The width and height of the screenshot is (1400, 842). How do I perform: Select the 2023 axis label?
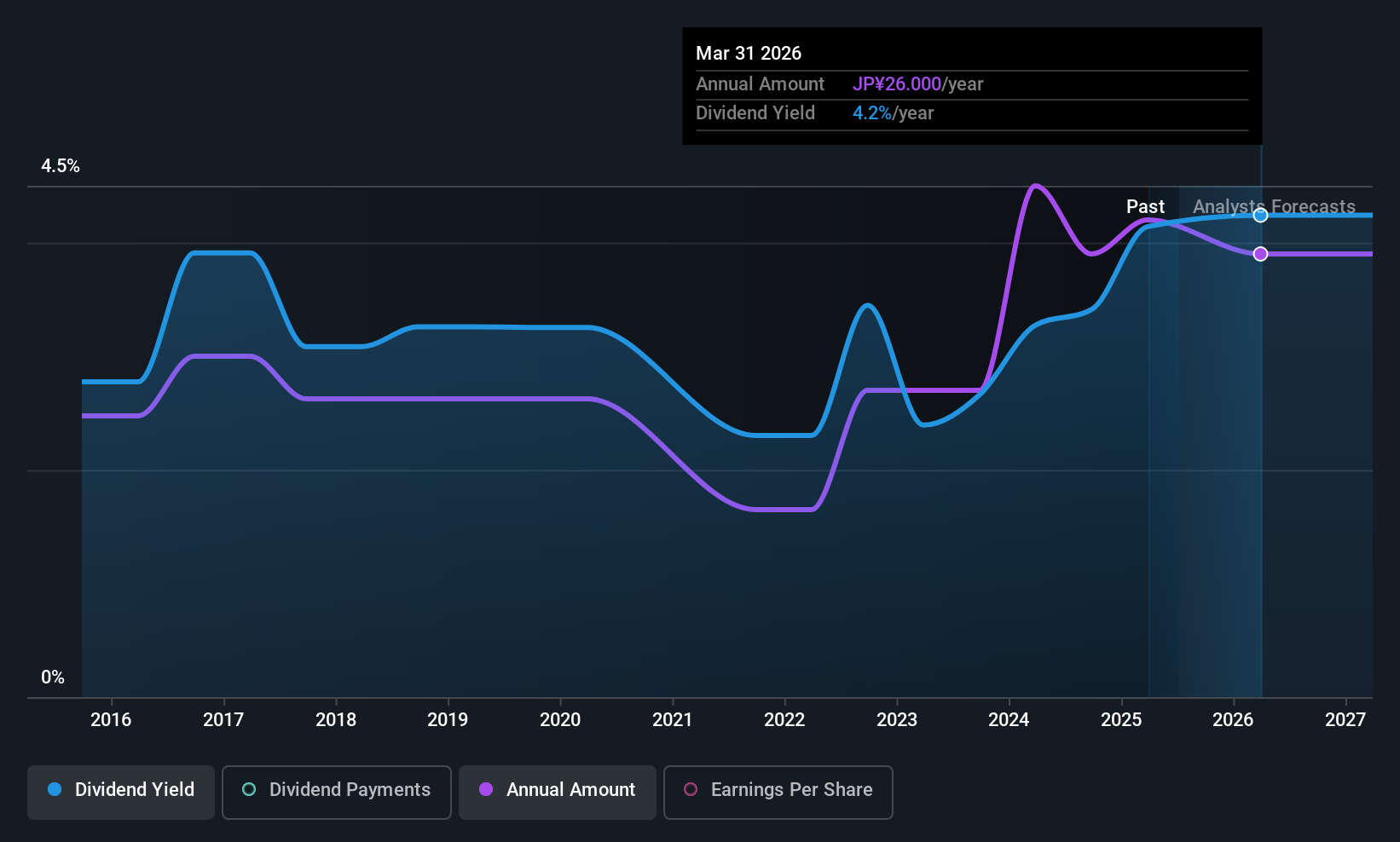tap(897, 719)
